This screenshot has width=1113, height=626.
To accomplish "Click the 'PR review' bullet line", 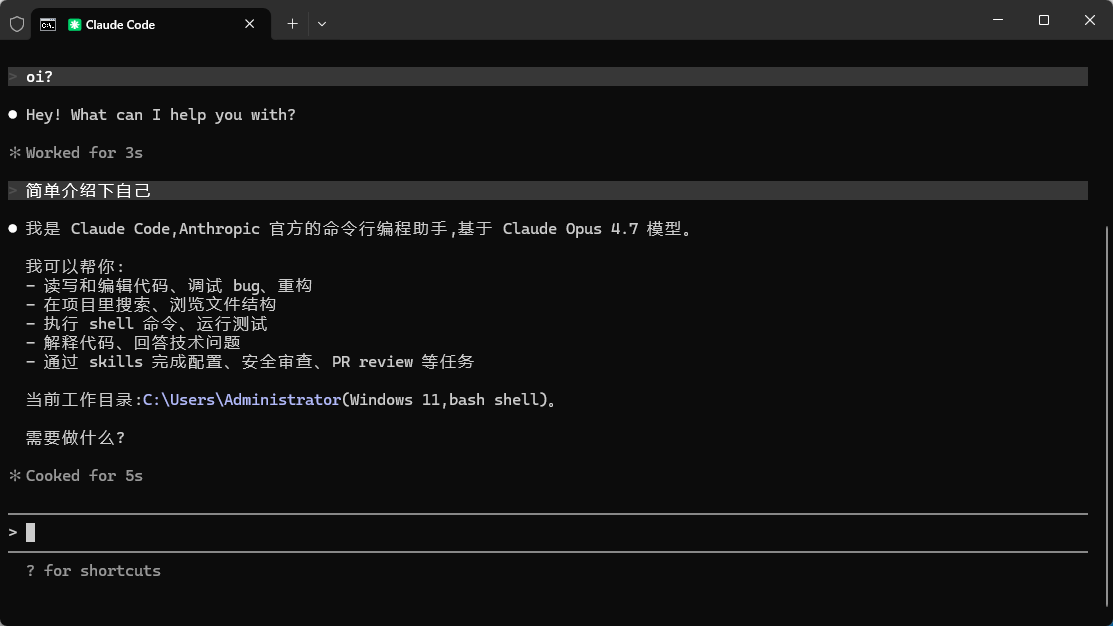I will coord(250,362).
